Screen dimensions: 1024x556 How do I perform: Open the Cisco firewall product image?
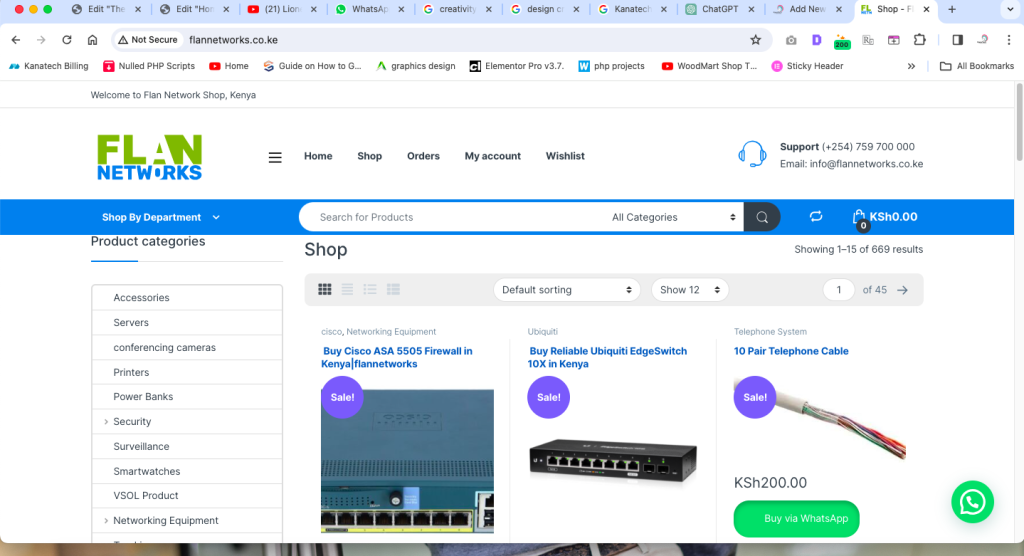pos(408,461)
